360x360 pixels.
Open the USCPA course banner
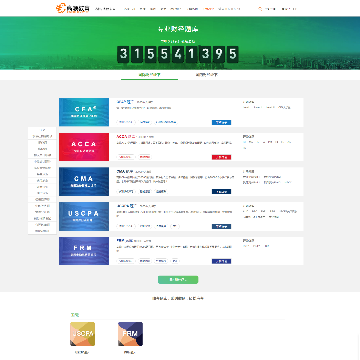tap(84, 216)
